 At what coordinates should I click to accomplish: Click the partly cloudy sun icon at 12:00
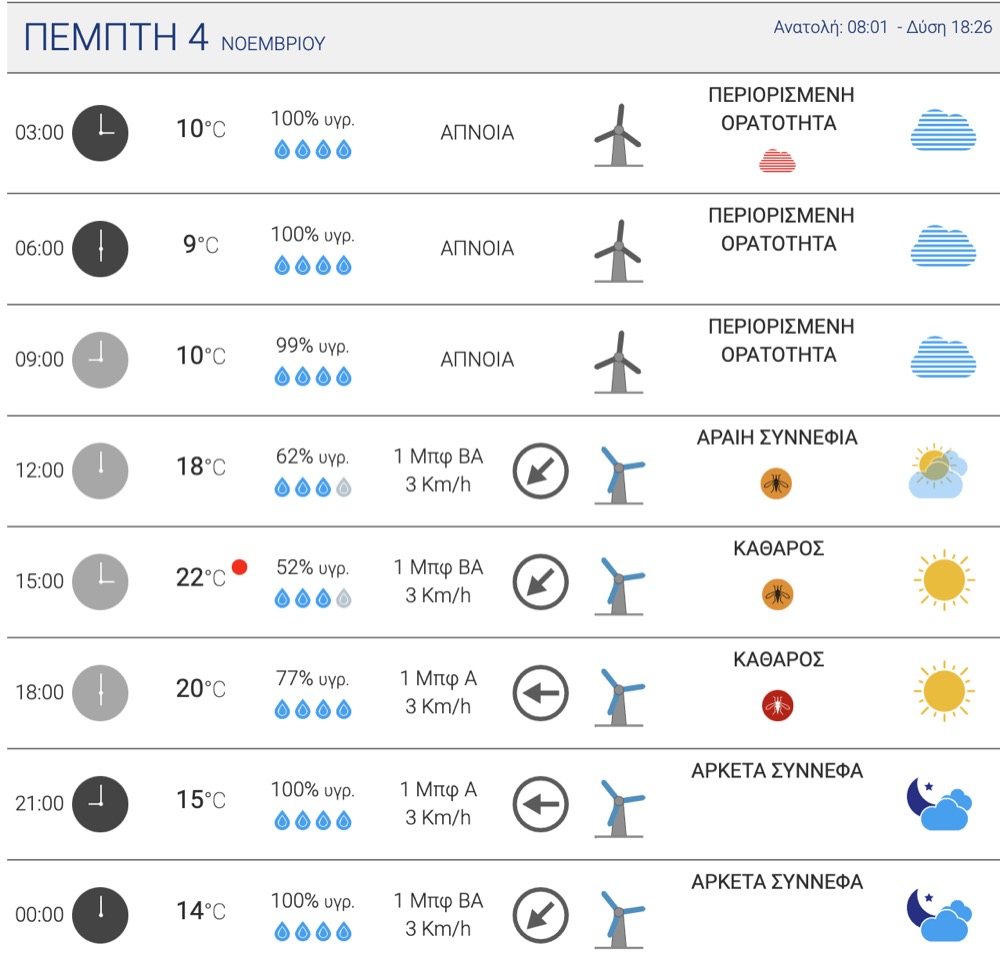(x=938, y=471)
